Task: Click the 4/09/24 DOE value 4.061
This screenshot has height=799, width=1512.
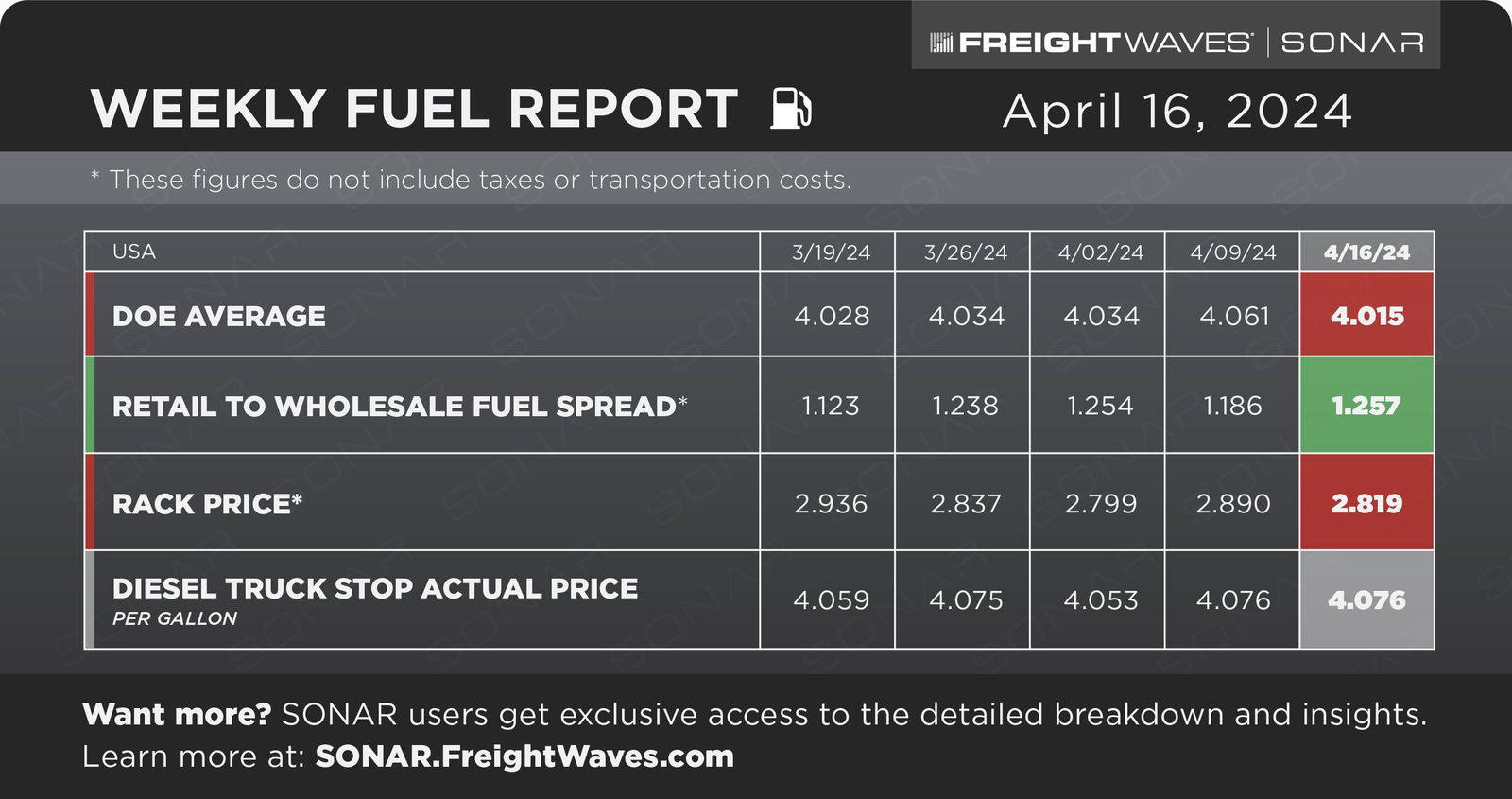Action: point(1232,316)
